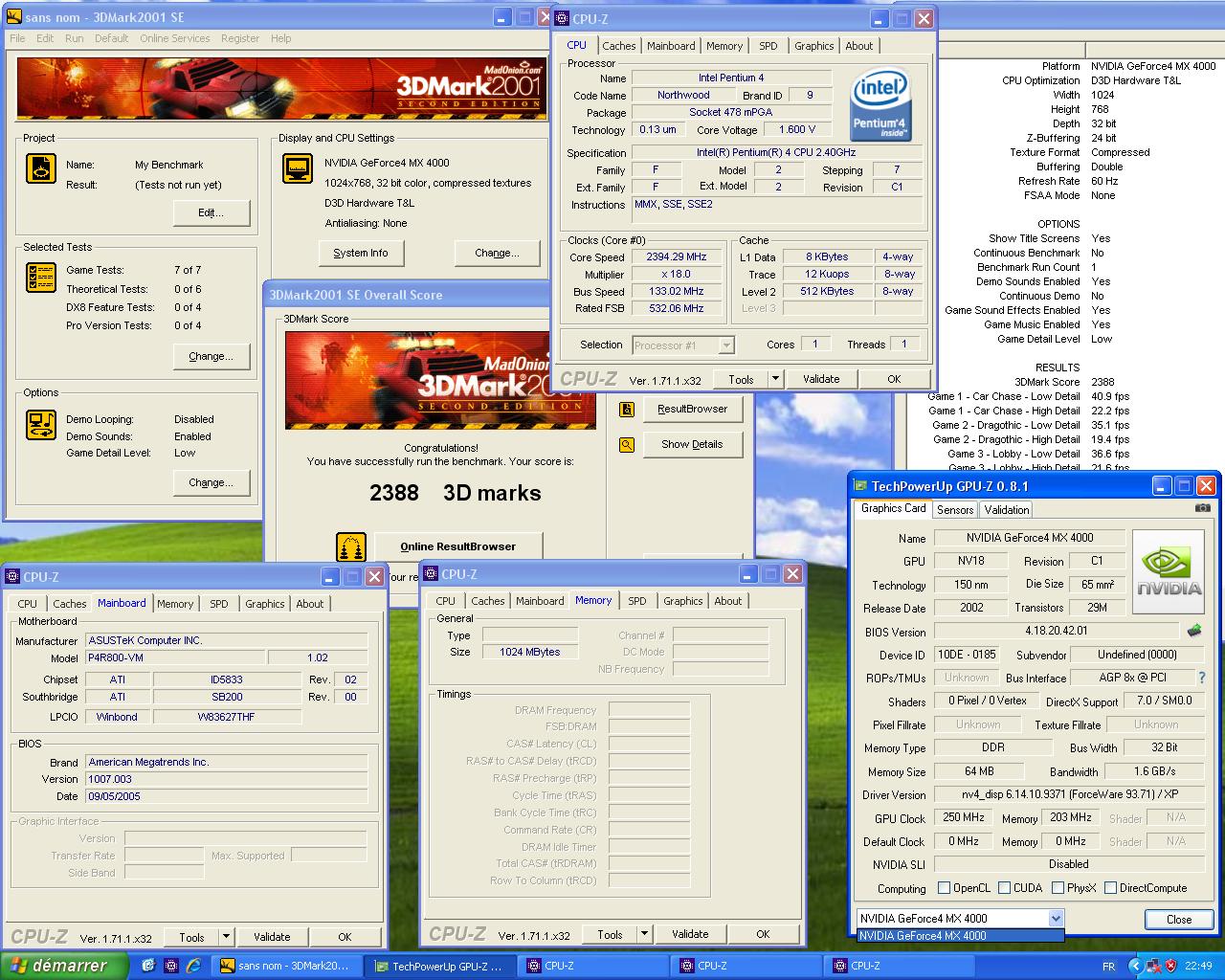Switch to the Validation tab in GPU-Z
This screenshot has width=1225, height=980.
pos(1007,510)
